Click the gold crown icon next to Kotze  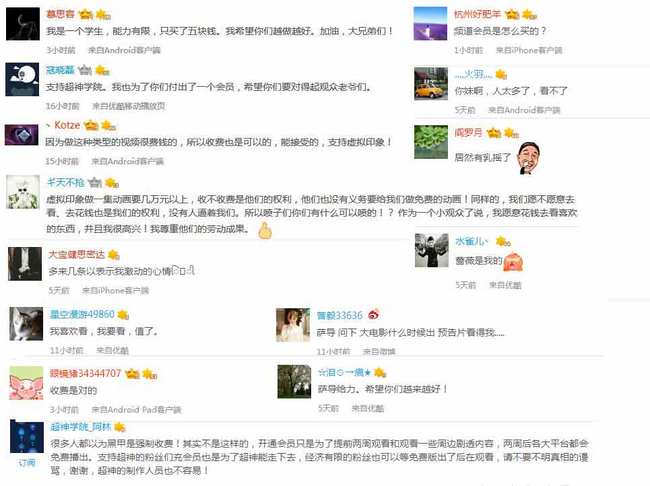[91, 125]
